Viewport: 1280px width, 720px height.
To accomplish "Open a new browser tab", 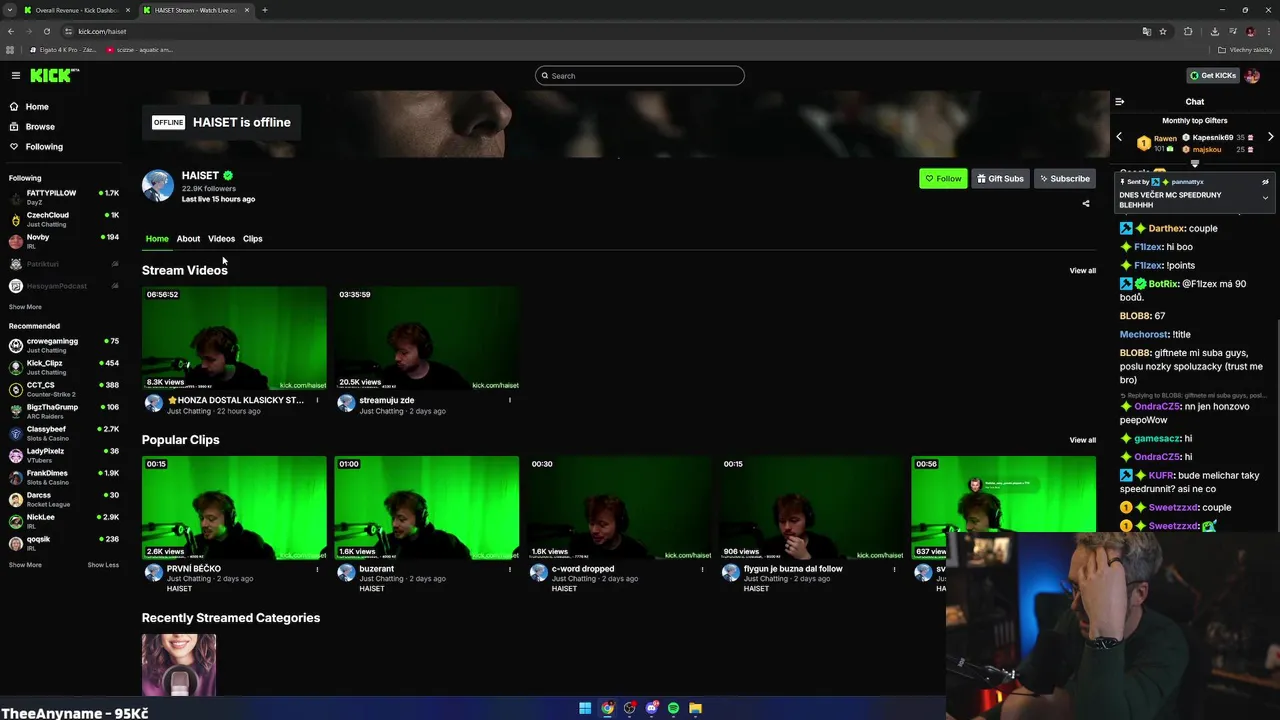I will (x=264, y=10).
